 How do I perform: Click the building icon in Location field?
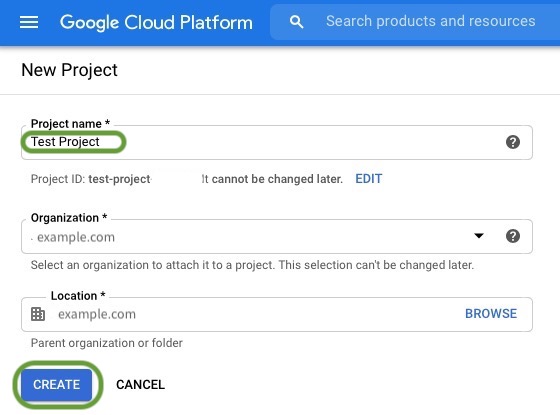click(38, 314)
